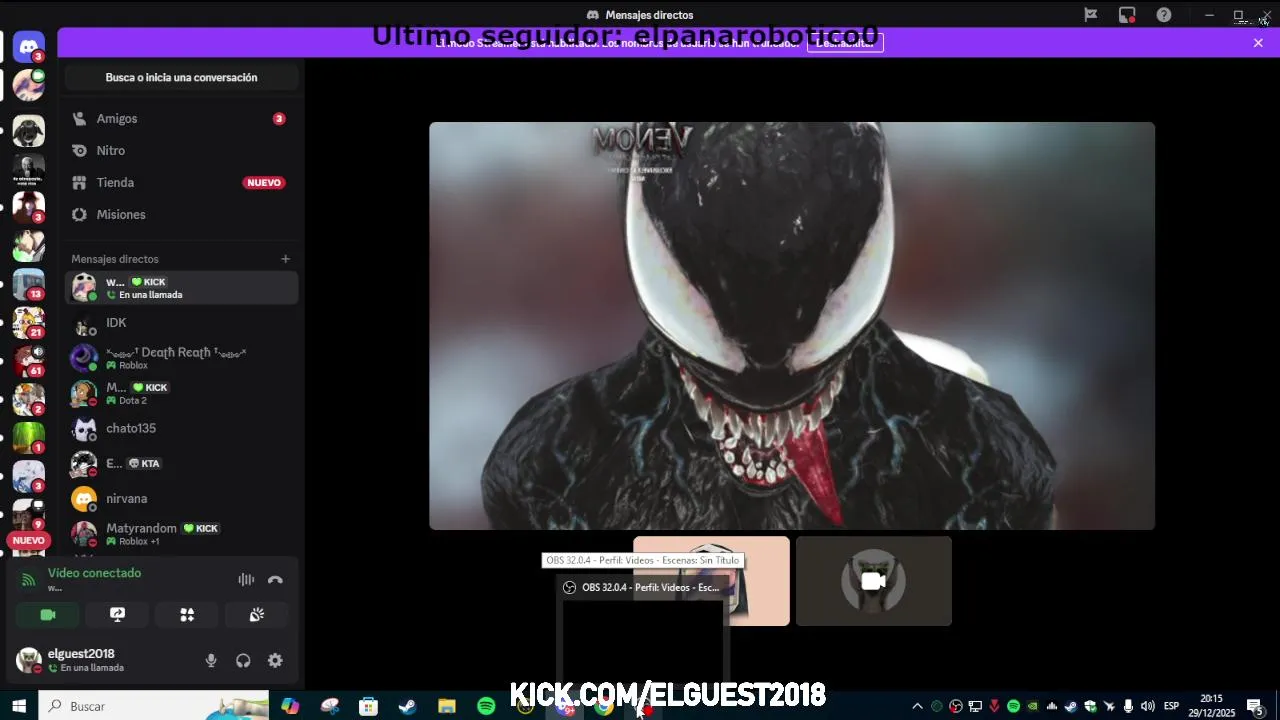Select the active call conversation 'En una llamada'

click(181, 288)
